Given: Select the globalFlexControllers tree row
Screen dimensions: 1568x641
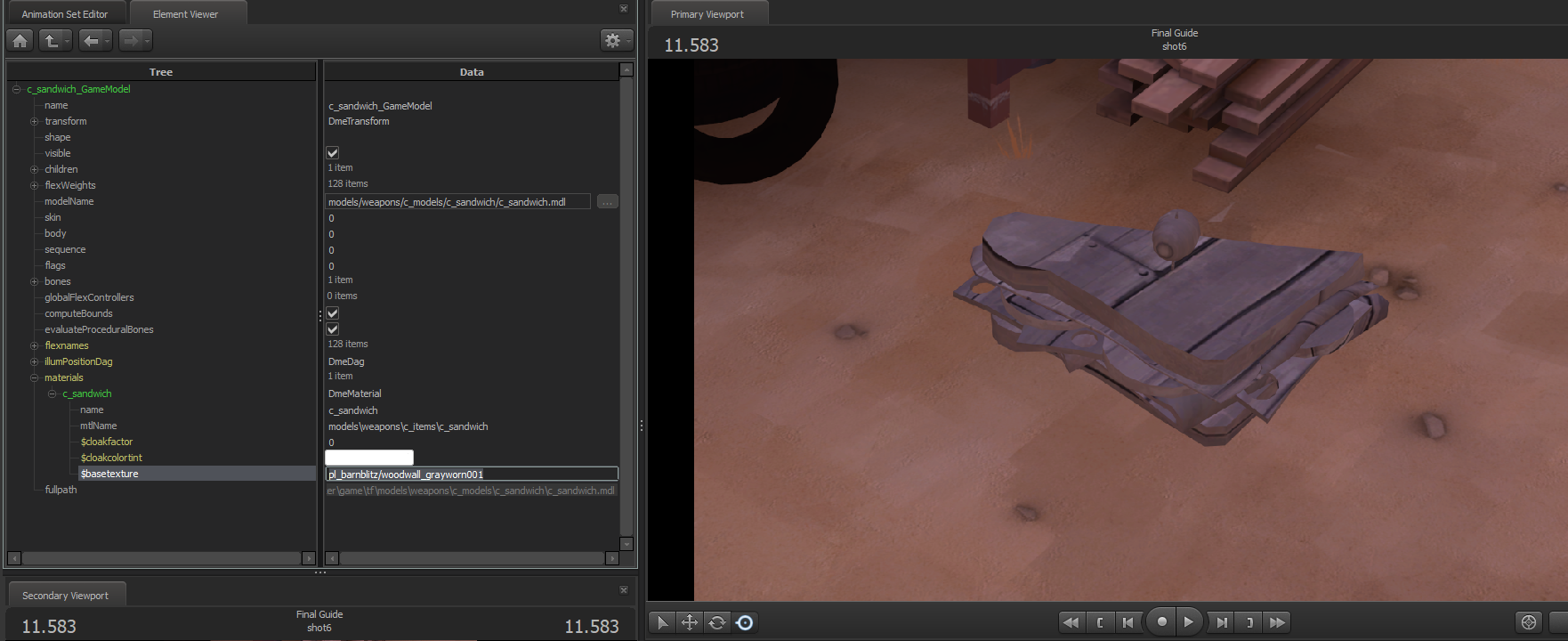Looking at the screenshot, I should tap(90, 297).
